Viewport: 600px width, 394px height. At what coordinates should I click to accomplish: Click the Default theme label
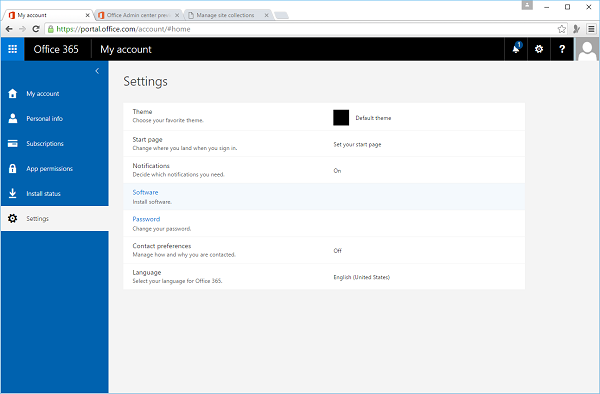(373, 118)
